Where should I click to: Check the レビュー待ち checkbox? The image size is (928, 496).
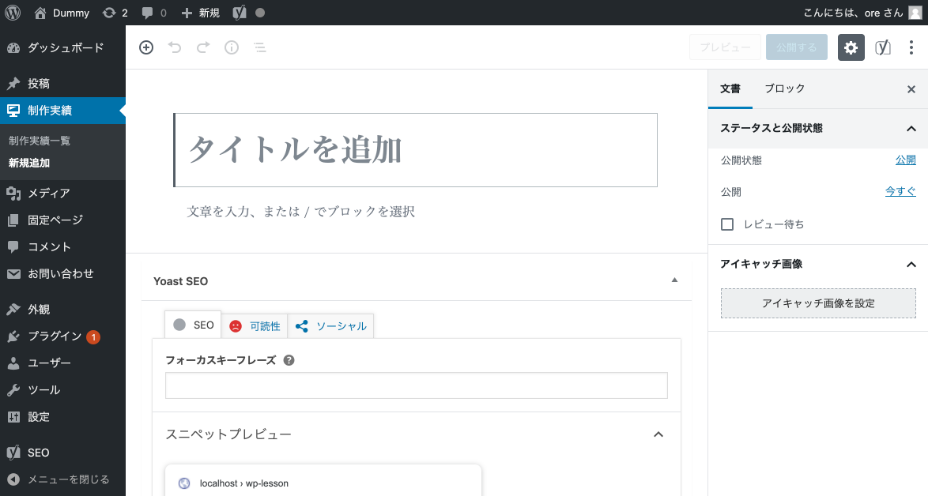tap(727, 224)
